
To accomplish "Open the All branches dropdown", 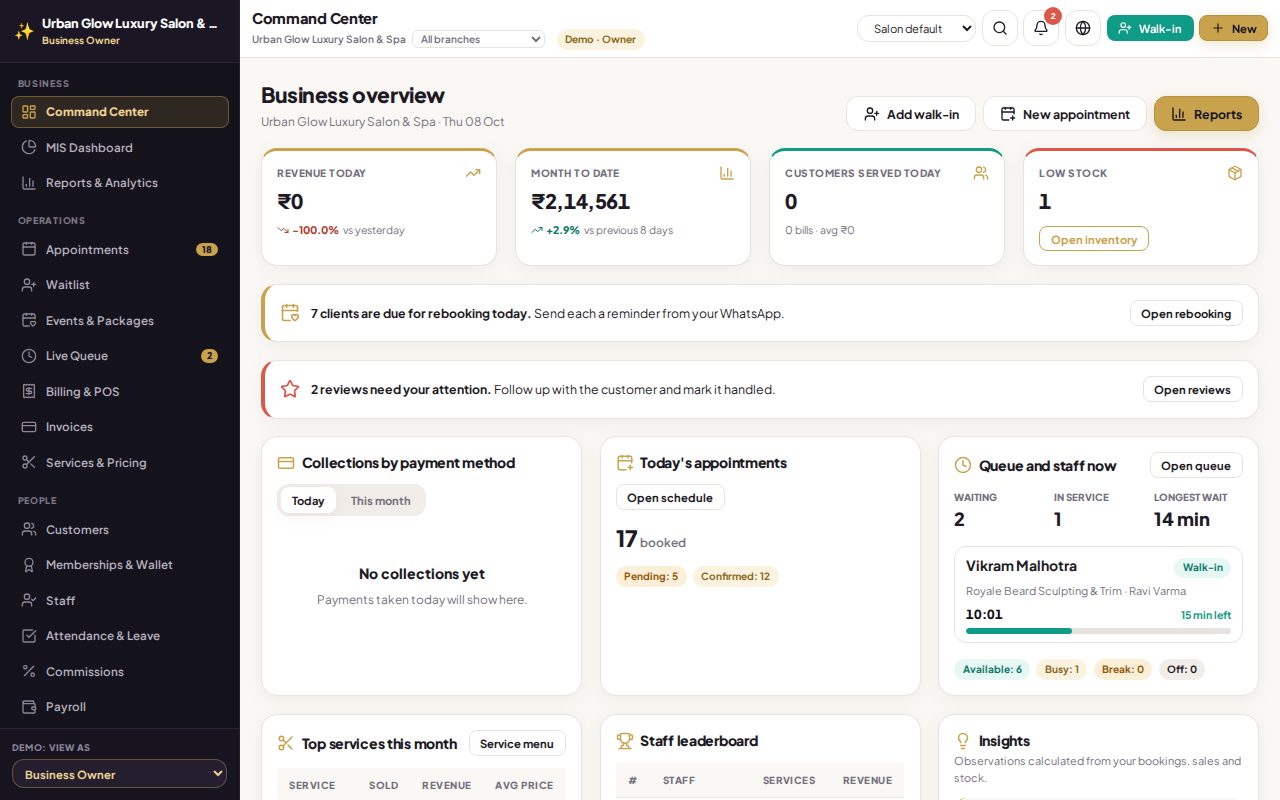I will tap(478, 39).
